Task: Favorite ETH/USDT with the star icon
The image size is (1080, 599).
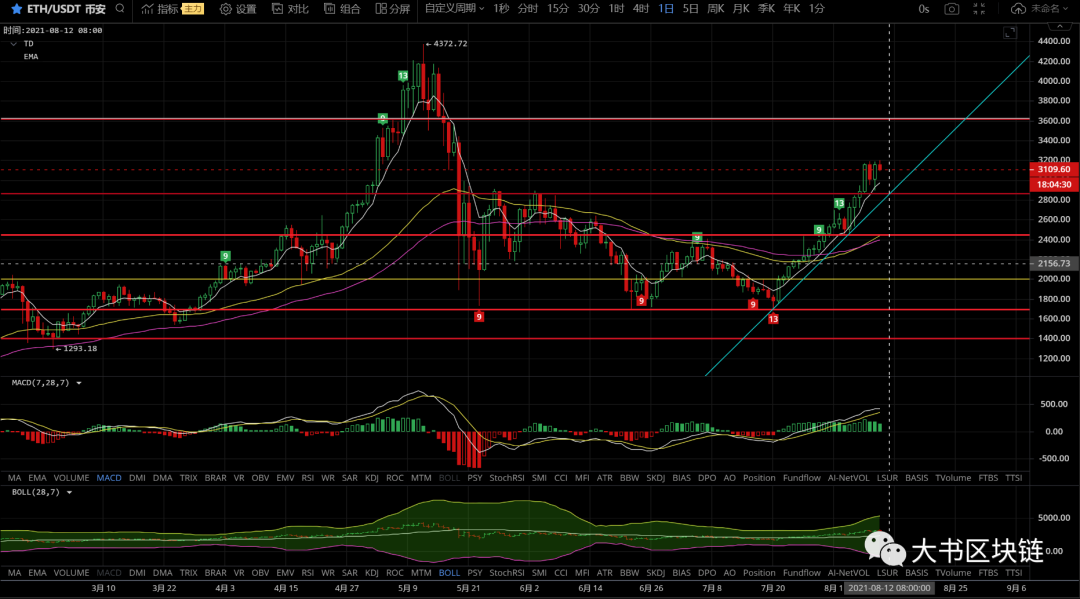Action: coord(17,9)
